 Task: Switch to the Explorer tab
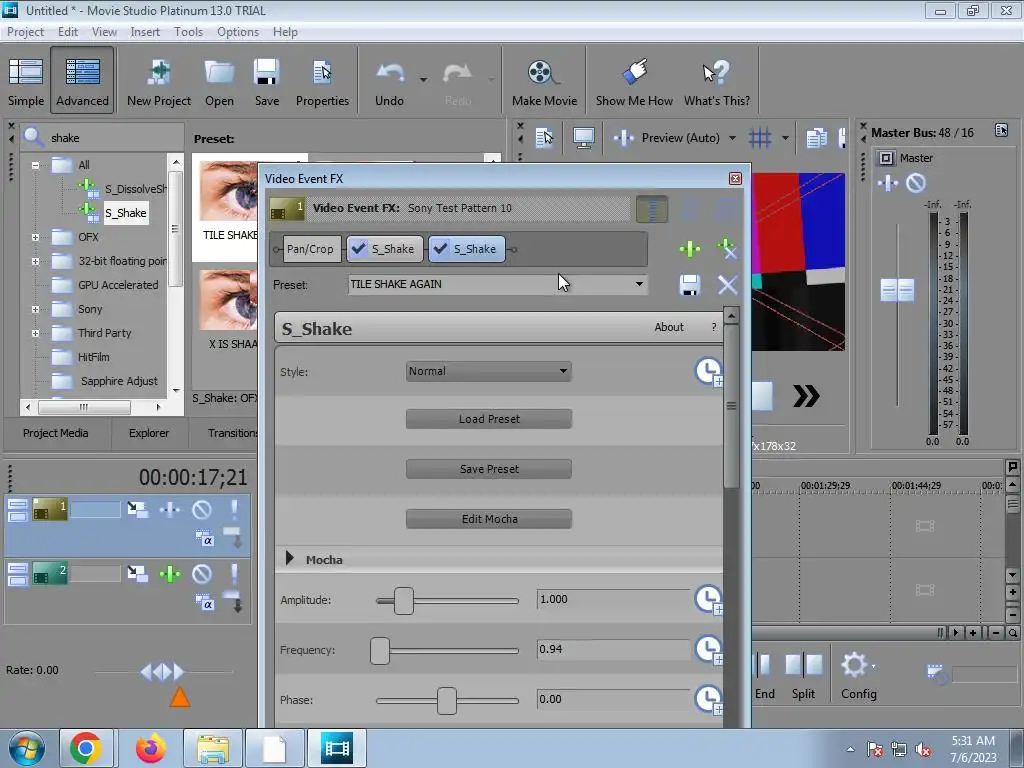[149, 433]
